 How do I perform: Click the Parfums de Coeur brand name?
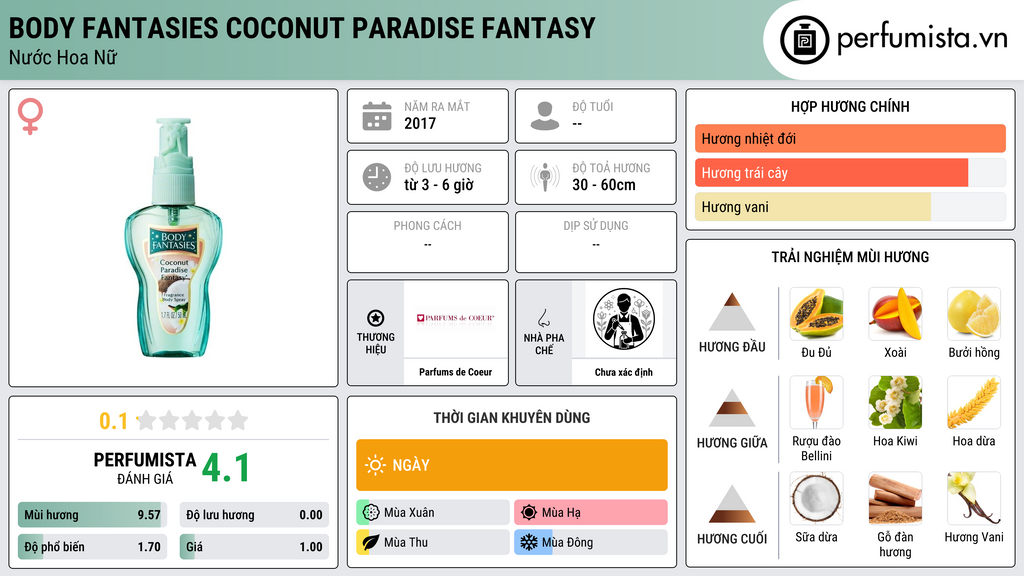[x=456, y=372]
